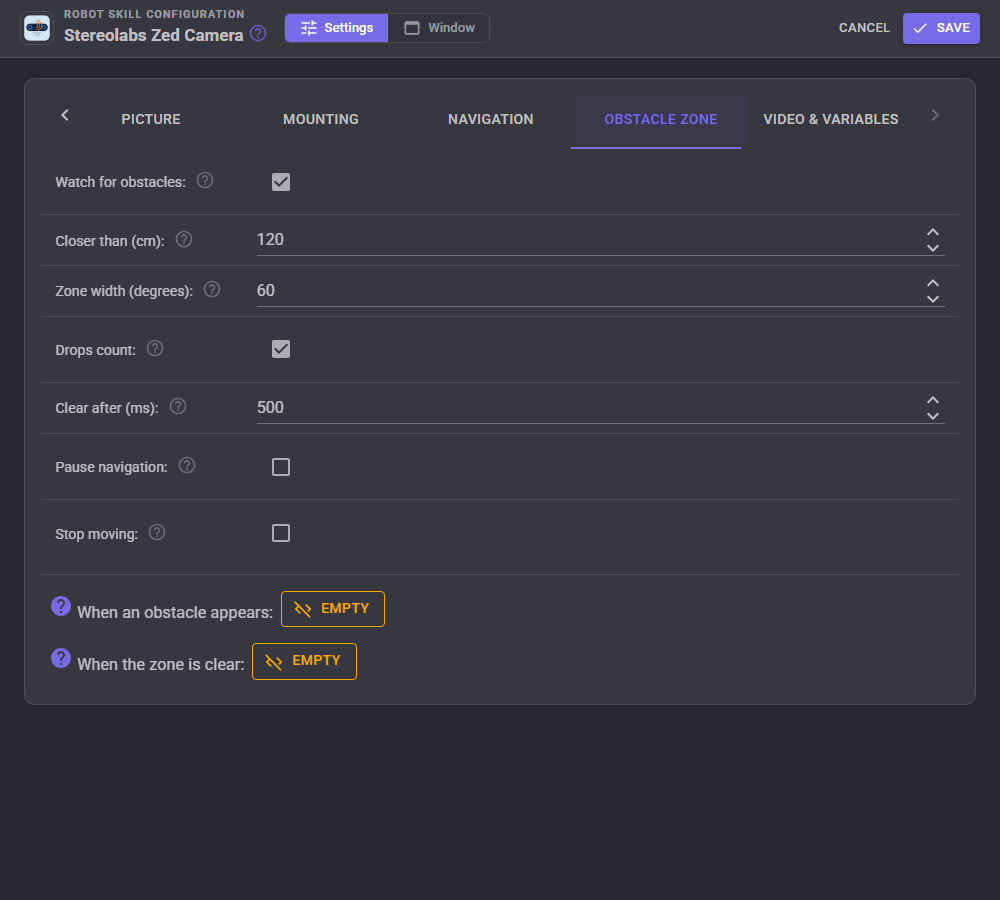Edit the obstacle appears EMPTY script
Screen dimensions: 1000x900
point(333,609)
